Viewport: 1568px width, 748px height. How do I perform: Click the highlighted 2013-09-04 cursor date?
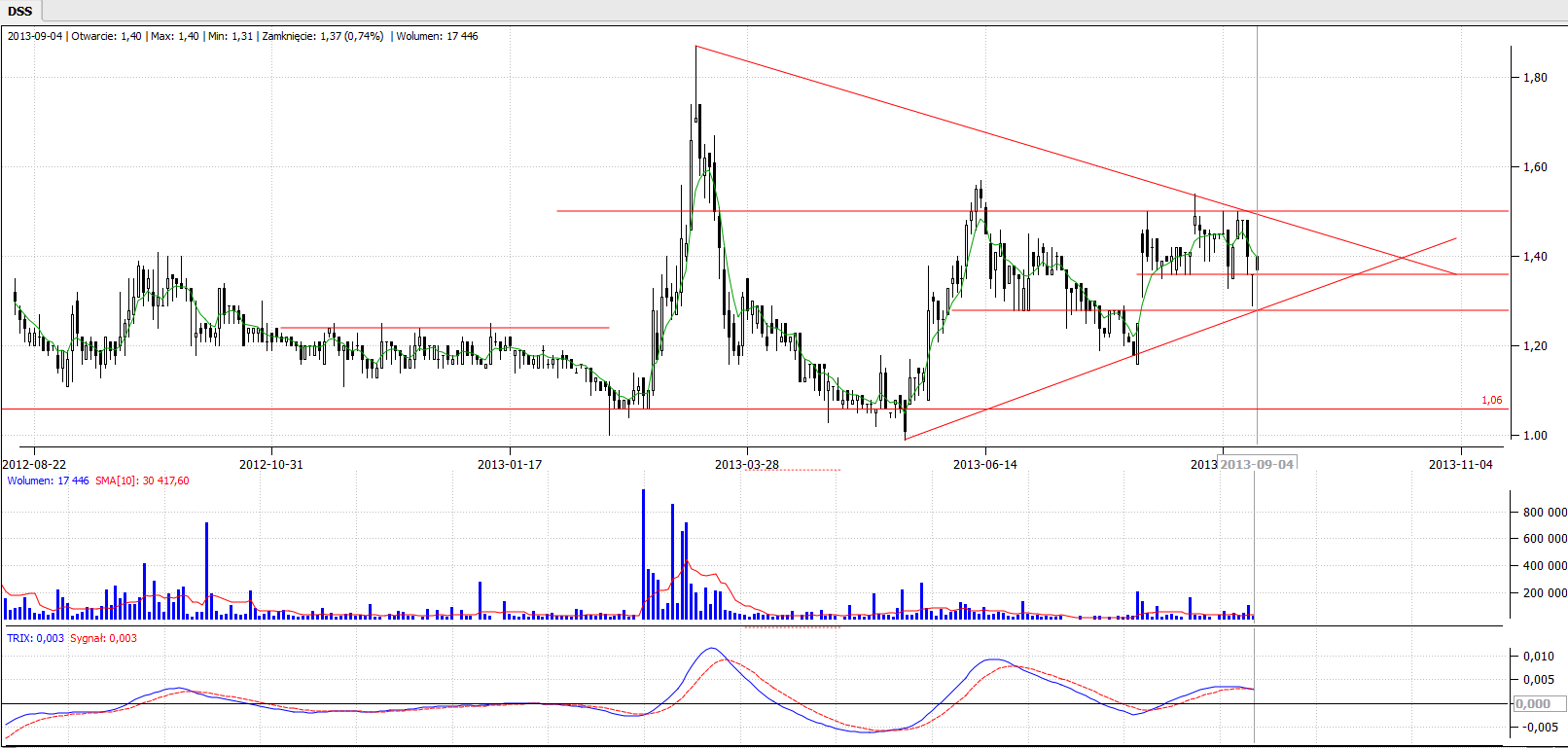1258,464
